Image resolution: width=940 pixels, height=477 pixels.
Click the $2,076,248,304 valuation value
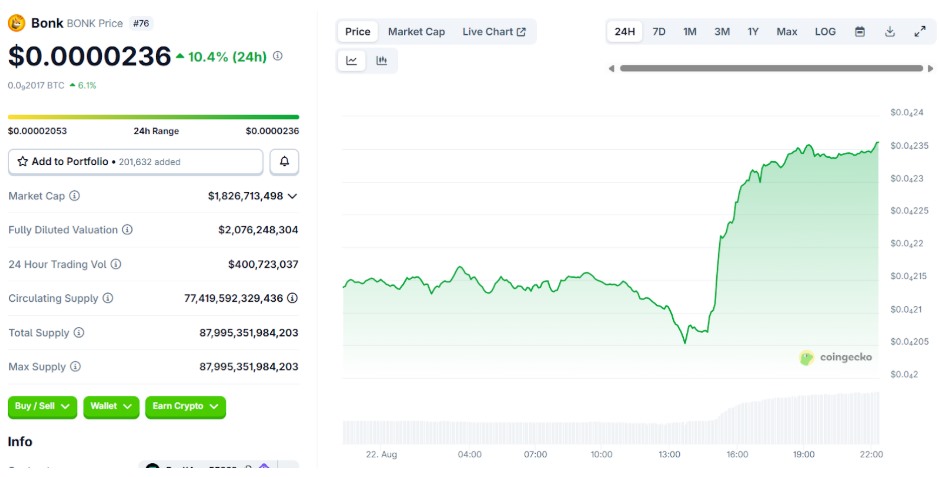point(258,230)
